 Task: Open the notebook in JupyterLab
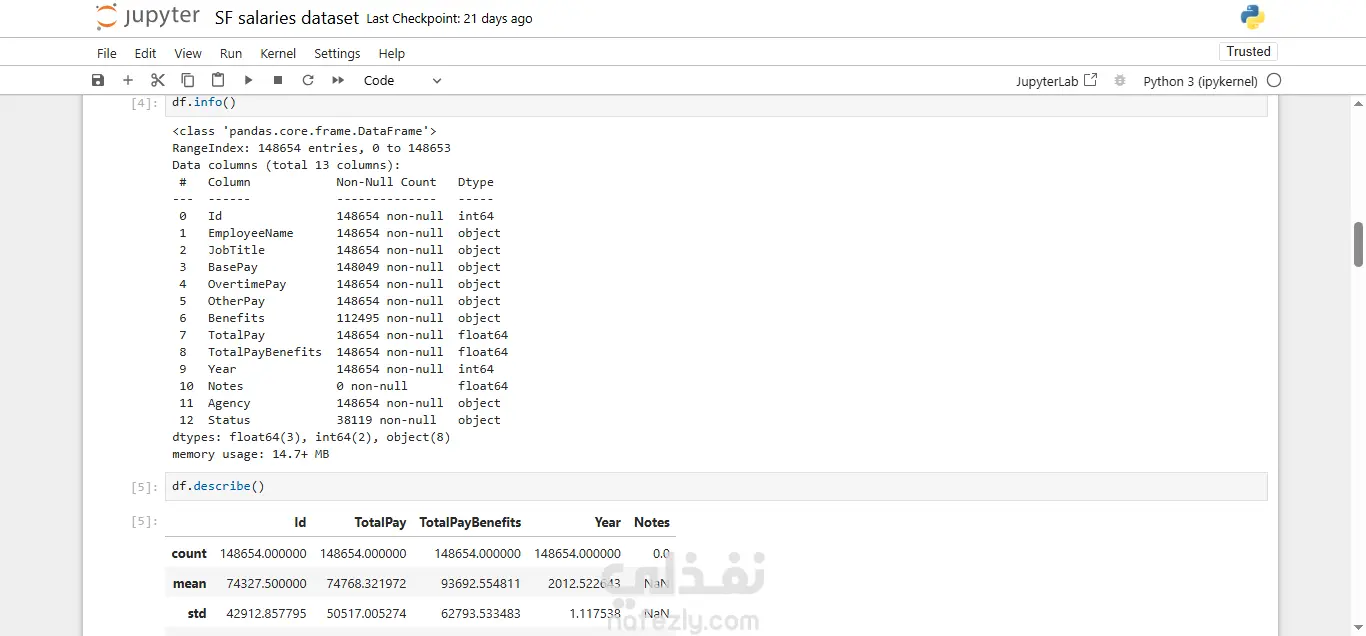1057,81
